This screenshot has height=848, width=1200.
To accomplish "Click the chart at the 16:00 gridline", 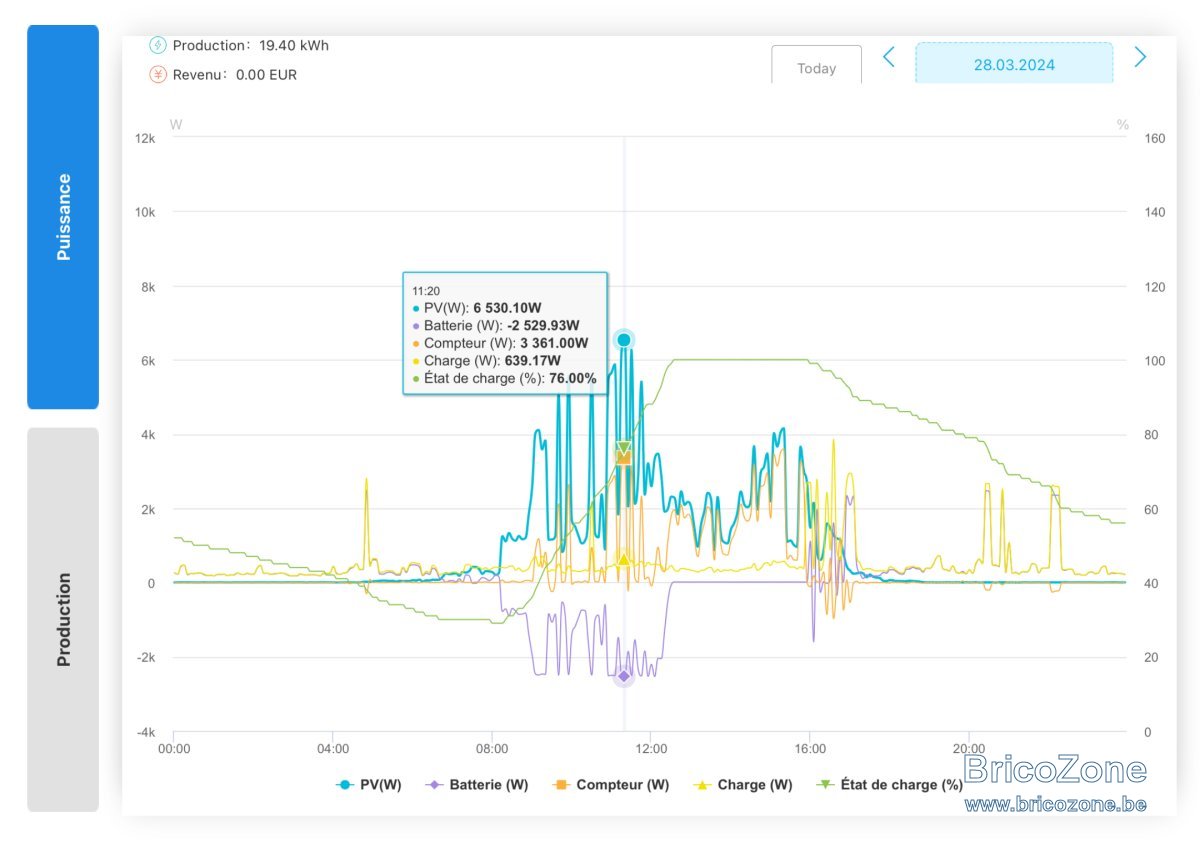I will tap(810, 434).
